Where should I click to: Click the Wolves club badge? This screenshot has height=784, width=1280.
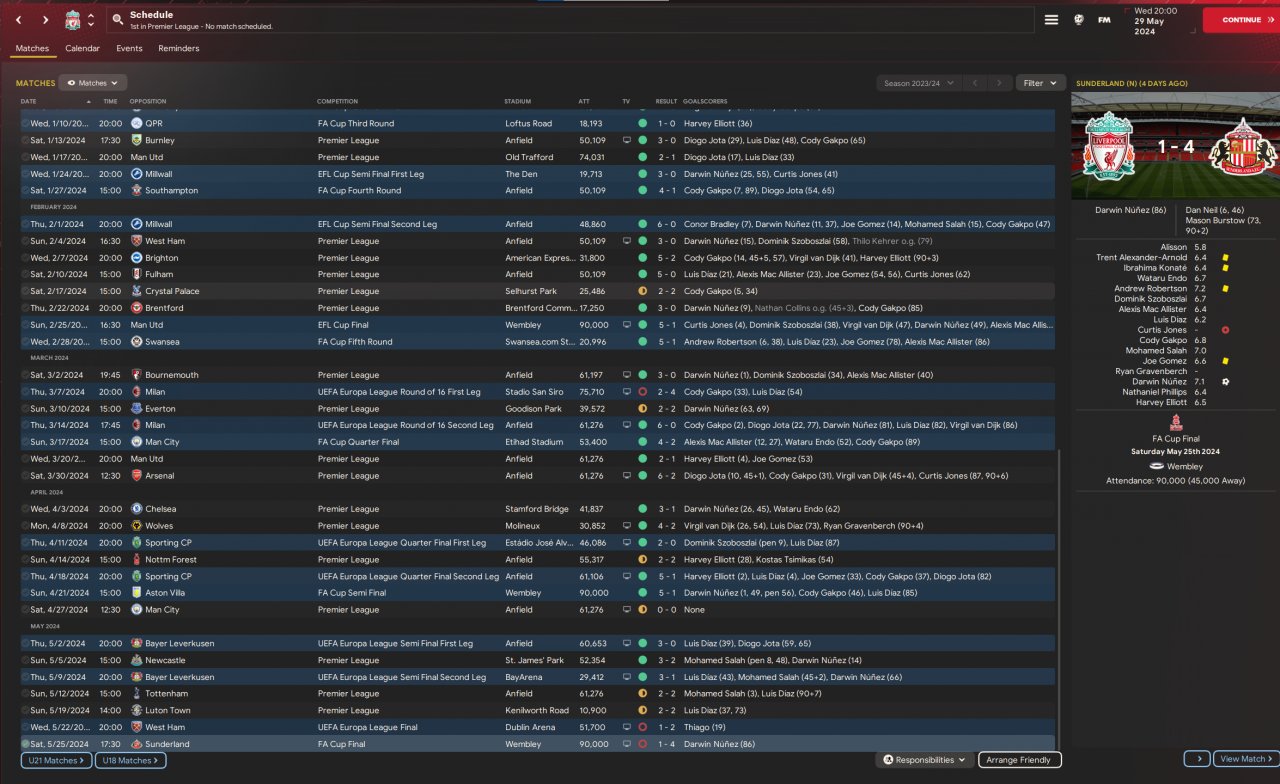pyautogui.click(x=137, y=526)
